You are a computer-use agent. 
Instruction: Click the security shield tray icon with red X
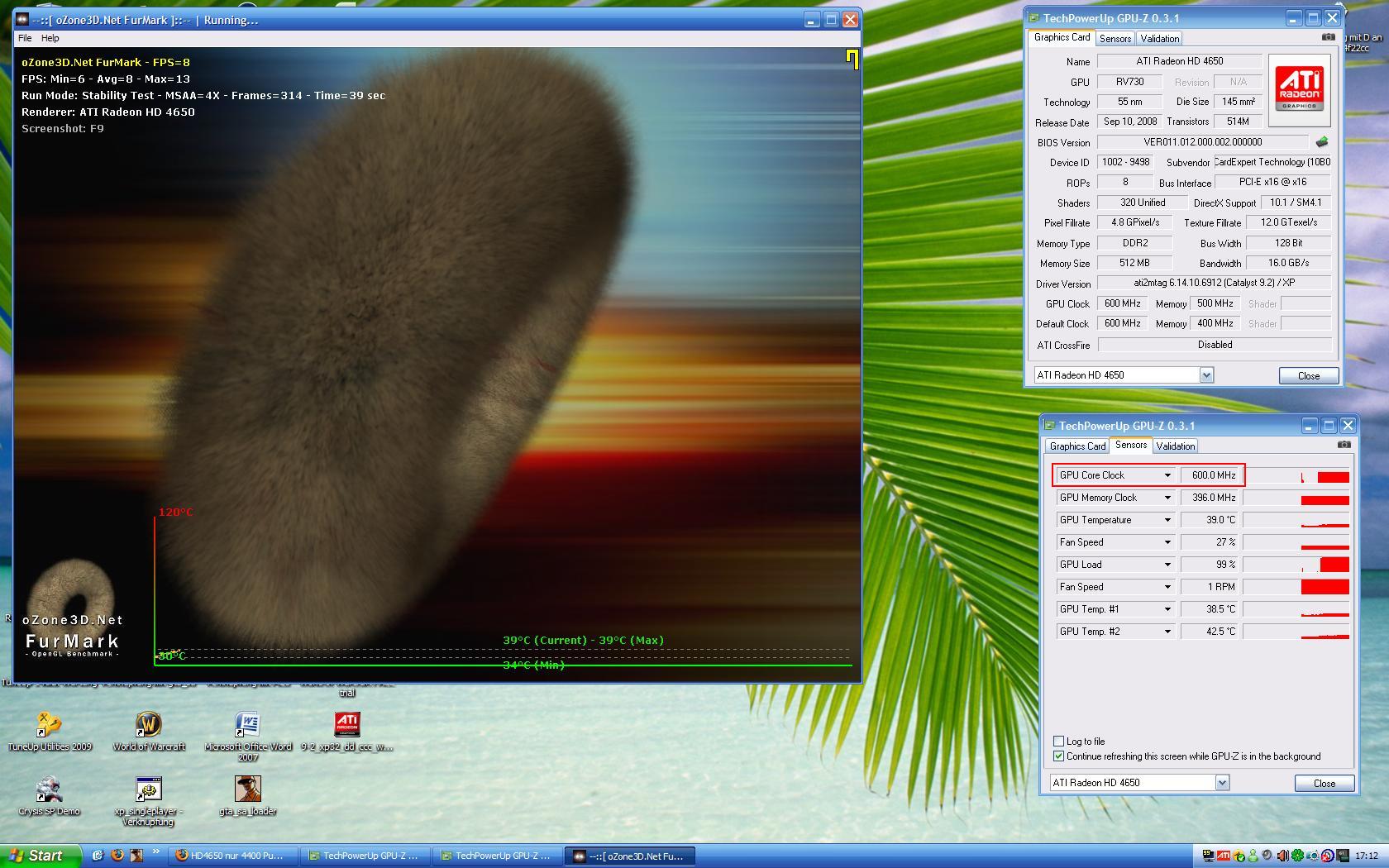(1327, 856)
